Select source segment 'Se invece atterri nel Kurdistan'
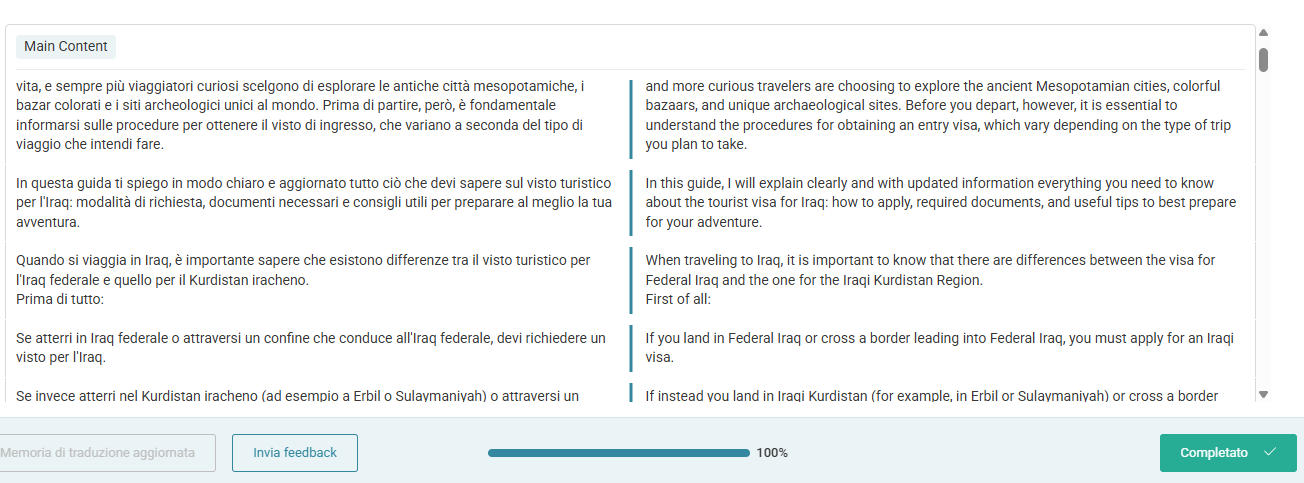The width and height of the screenshot is (1304, 483). tap(315, 395)
